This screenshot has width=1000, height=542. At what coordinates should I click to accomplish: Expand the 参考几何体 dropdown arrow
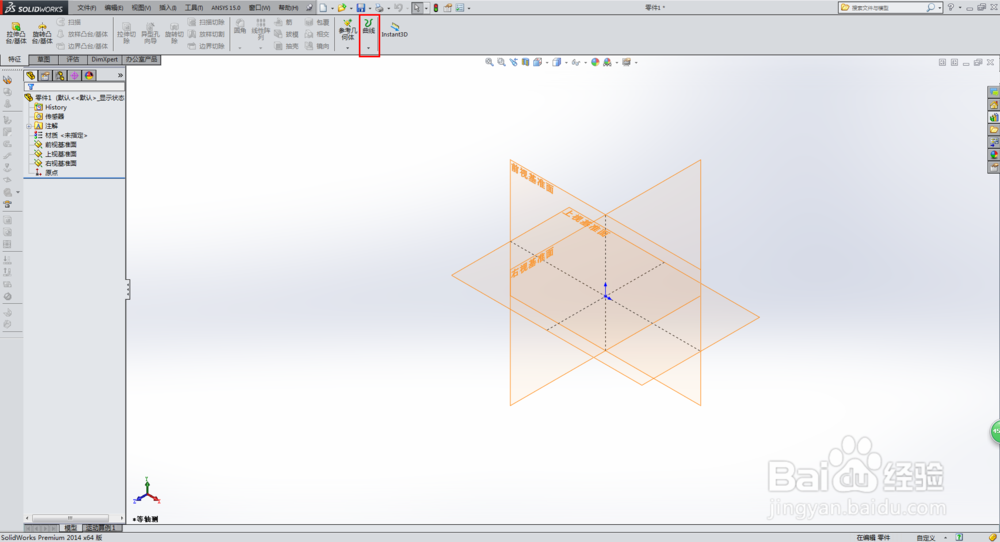click(348, 48)
